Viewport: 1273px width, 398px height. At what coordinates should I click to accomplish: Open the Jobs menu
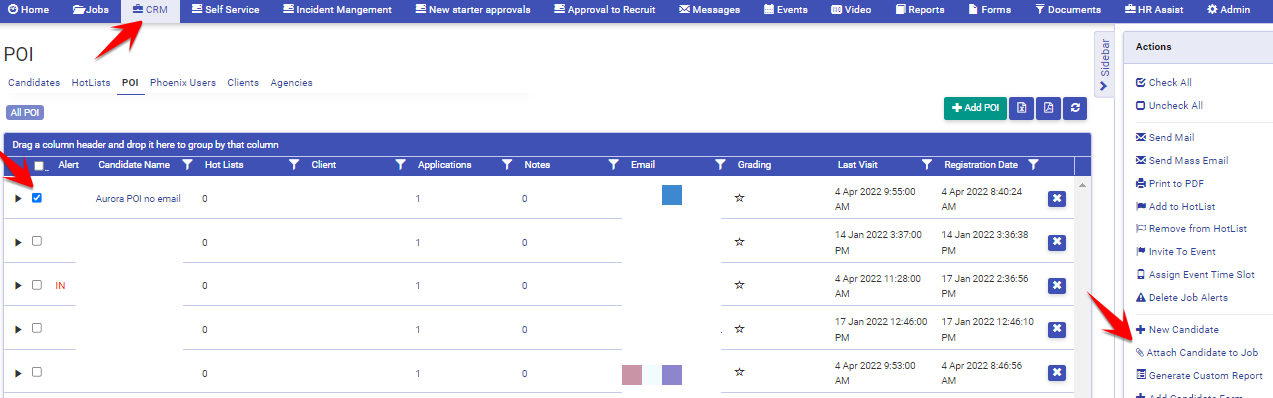pos(91,10)
